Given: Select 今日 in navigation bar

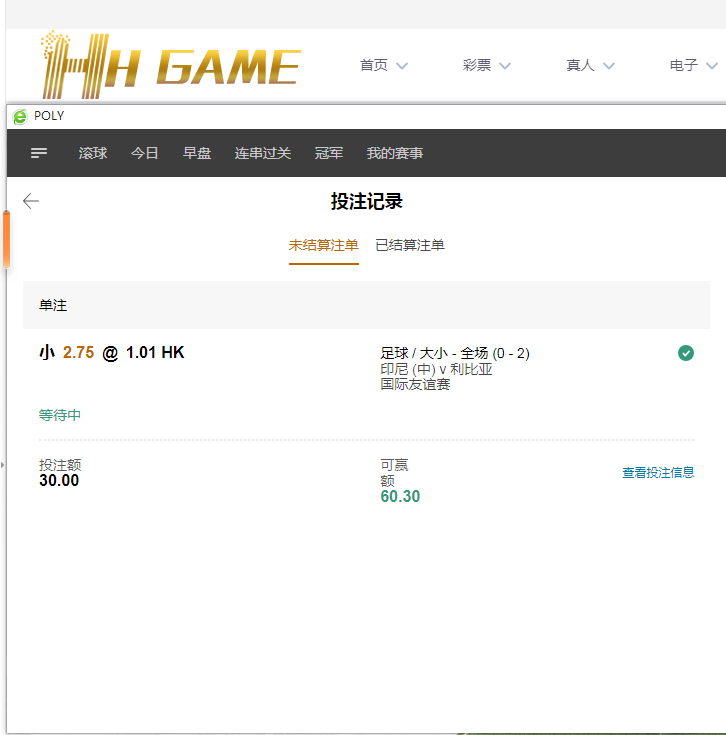Looking at the screenshot, I should pos(145,153).
